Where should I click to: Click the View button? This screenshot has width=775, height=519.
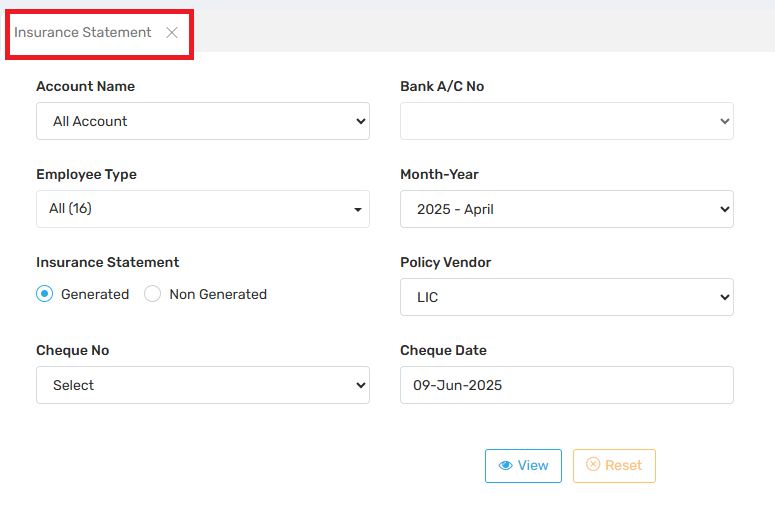pyautogui.click(x=523, y=466)
